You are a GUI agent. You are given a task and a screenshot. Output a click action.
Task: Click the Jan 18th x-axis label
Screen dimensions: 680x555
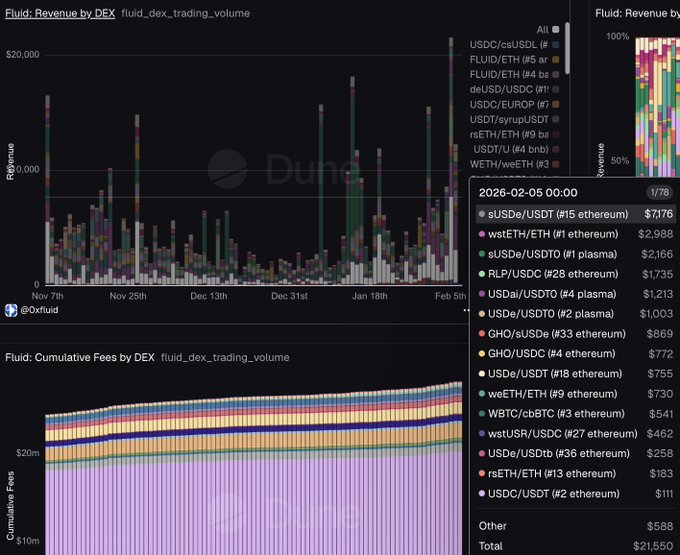(x=369, y=296)
